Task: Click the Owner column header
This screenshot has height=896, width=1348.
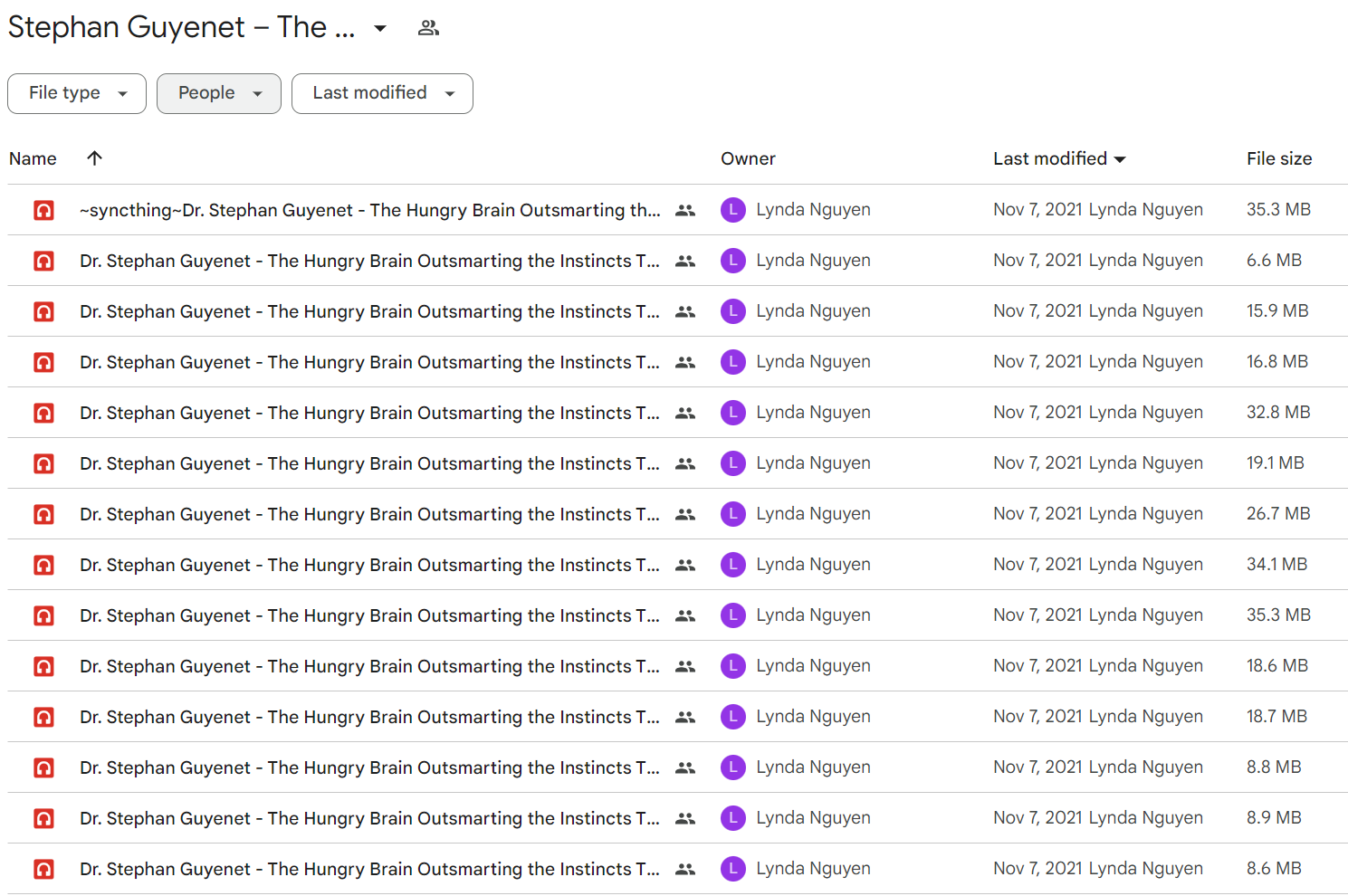Action: coord(748,158)
